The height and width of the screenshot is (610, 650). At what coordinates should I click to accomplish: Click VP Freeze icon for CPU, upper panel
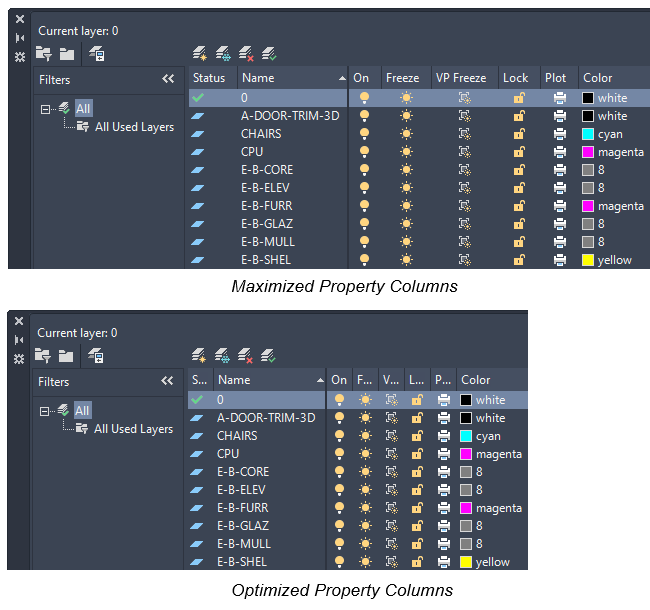pos(465,152)
